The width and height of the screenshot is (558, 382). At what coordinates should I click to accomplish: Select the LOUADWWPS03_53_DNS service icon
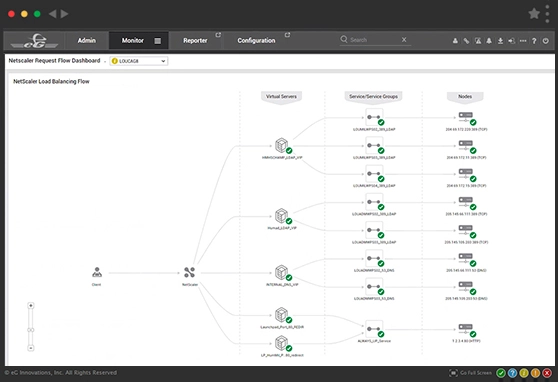374,286
